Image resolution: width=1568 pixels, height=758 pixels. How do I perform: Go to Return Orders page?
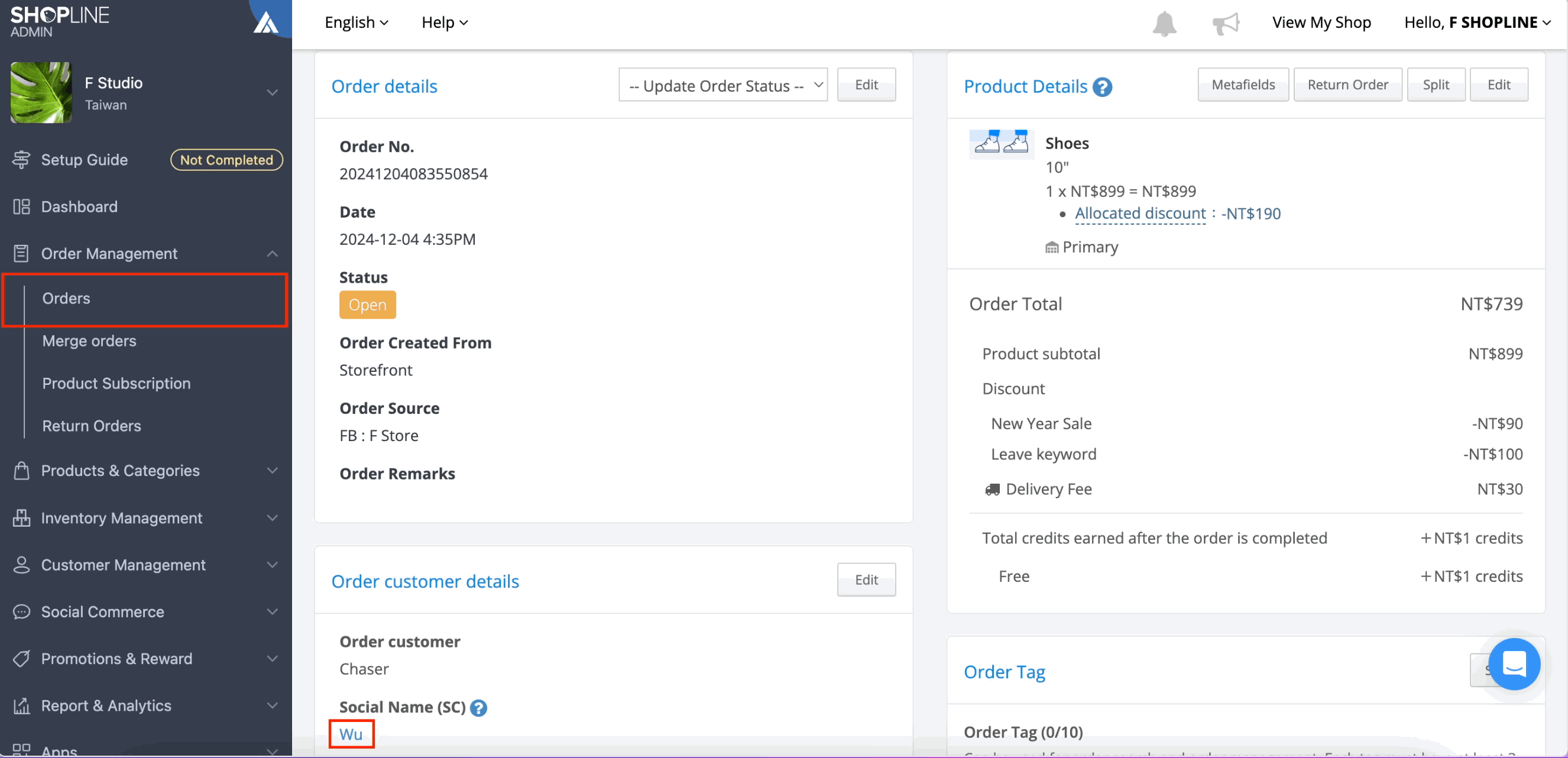point(91,426)
